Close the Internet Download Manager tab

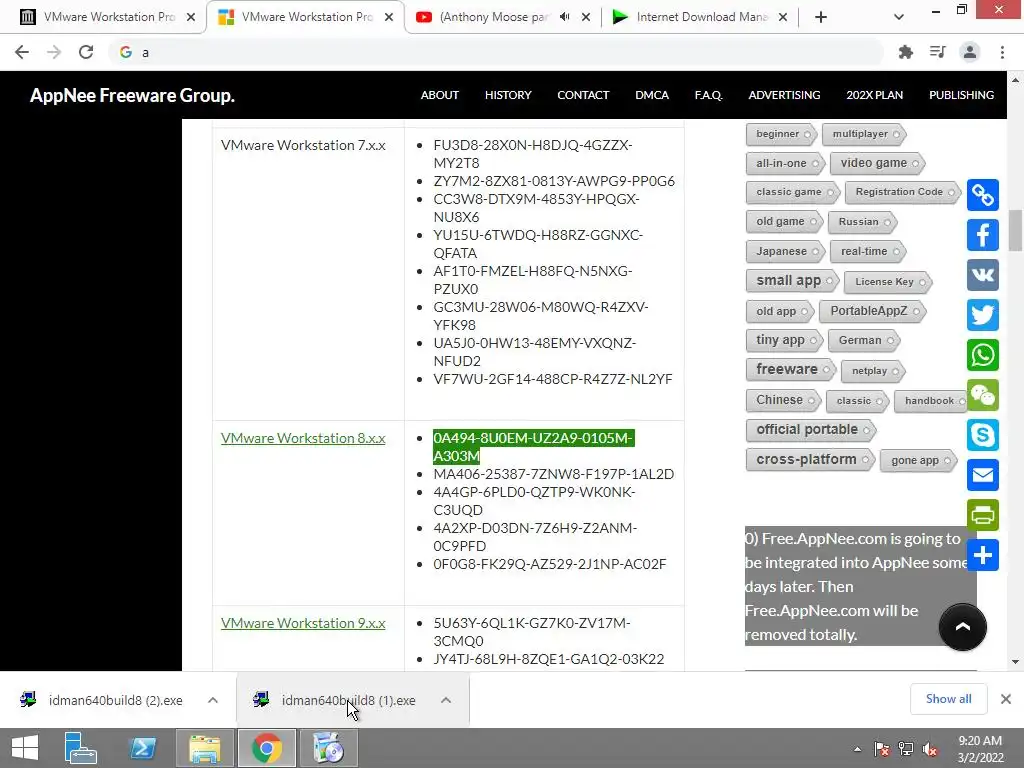point(783,17)
